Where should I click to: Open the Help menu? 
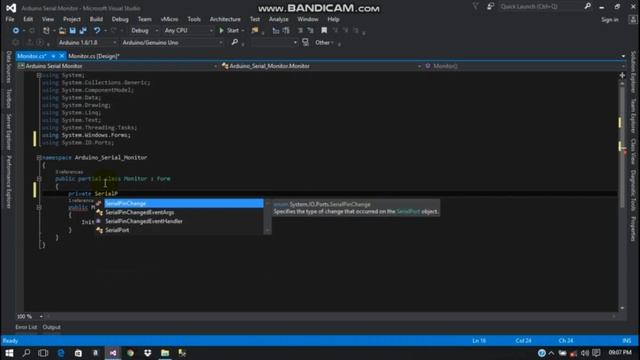333,19
